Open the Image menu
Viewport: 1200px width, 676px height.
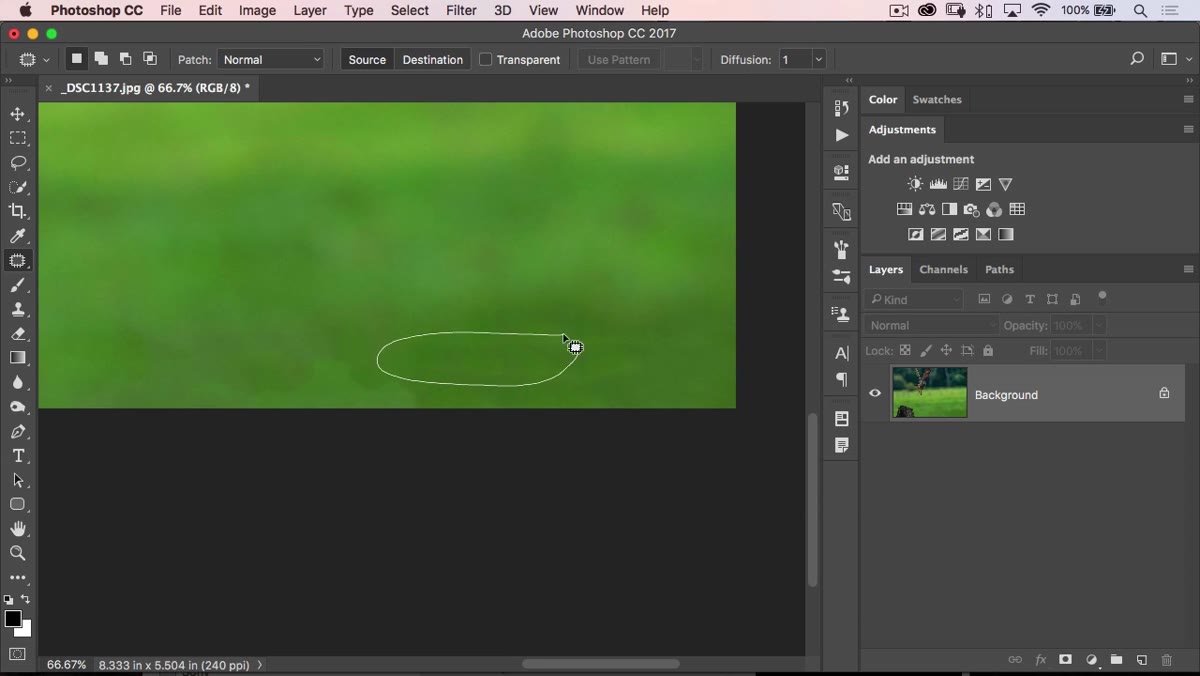[x=257, y=10]
